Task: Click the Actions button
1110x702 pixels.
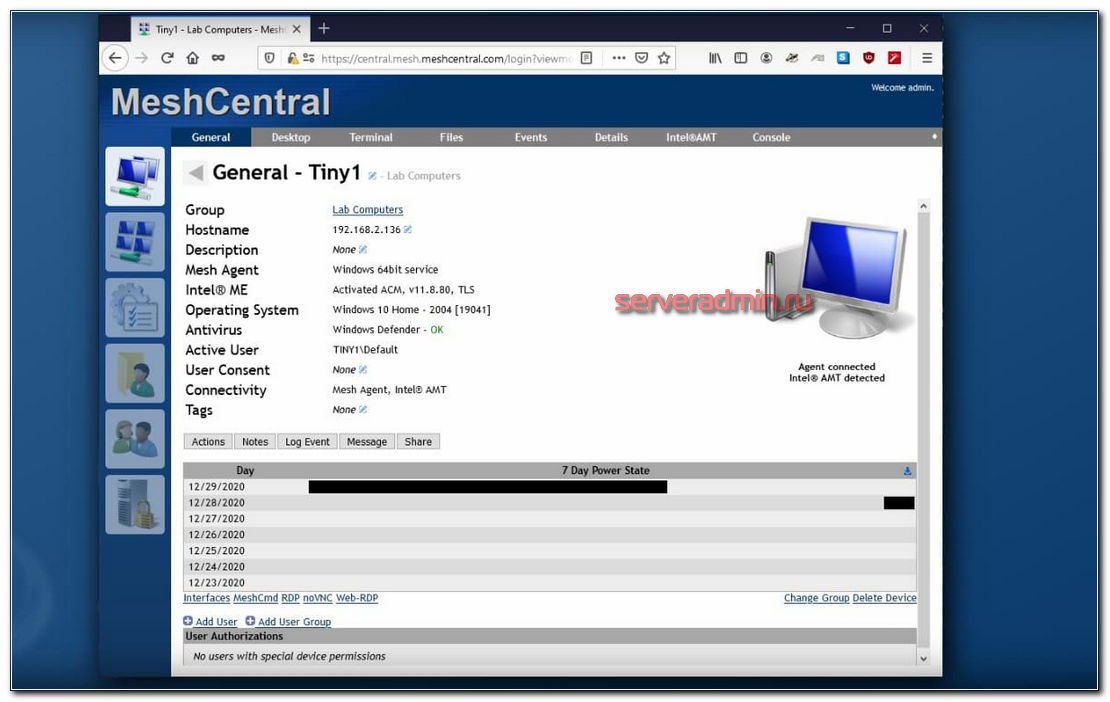Action: (x=208, y=442)
